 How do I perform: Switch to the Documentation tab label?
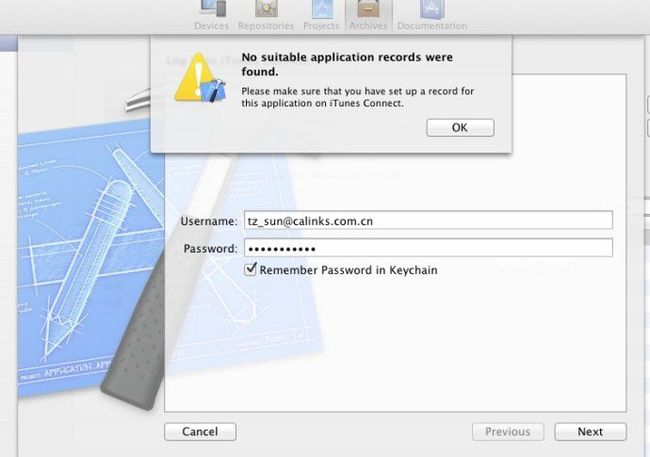point(432,26)
